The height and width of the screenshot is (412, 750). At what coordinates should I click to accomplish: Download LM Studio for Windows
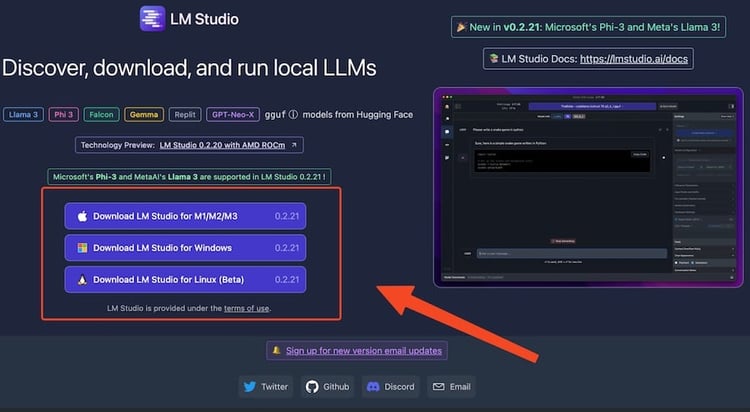[x=185, y=248]
